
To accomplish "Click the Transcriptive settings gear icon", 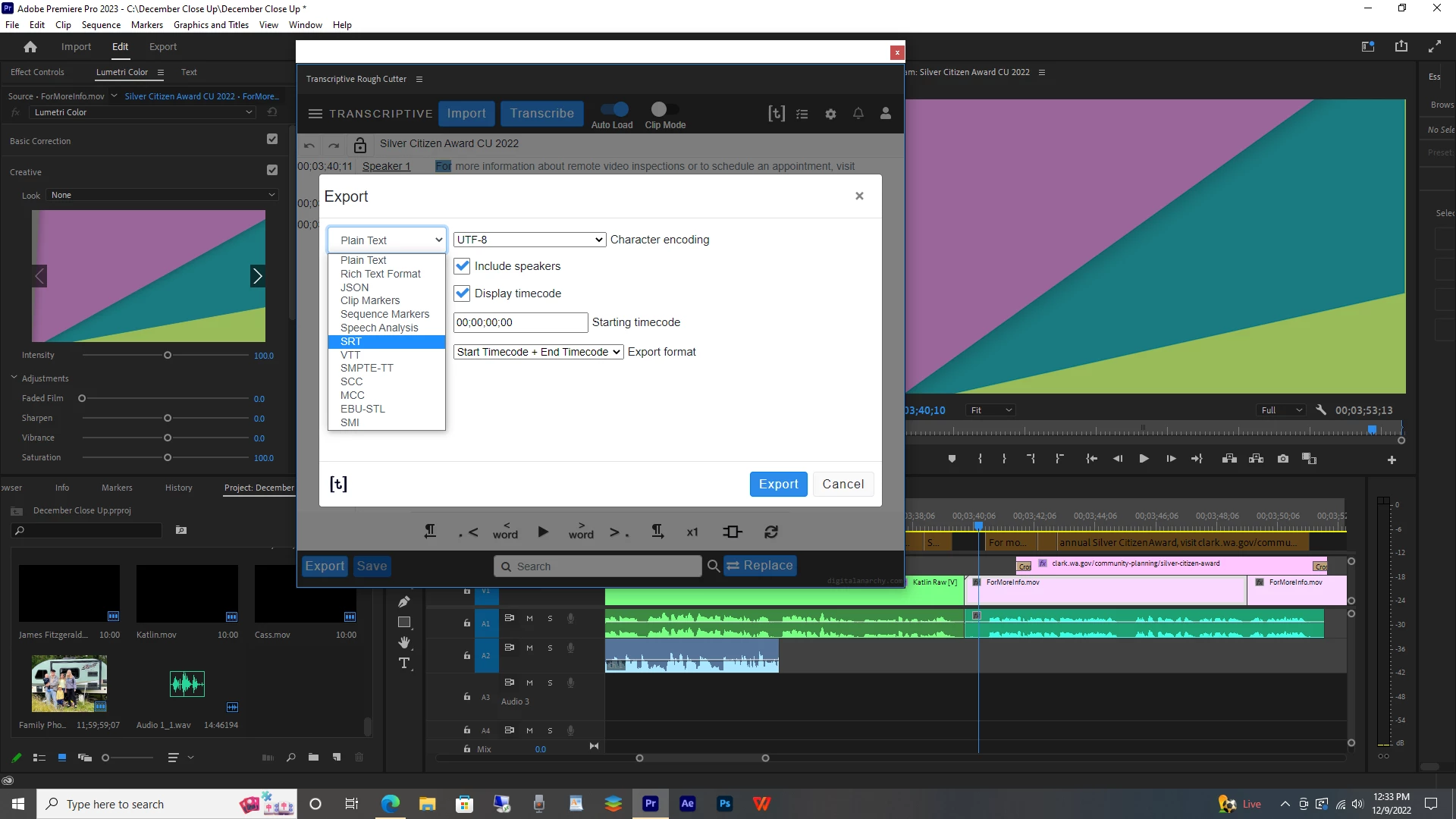I will click(x=830, y=114).
